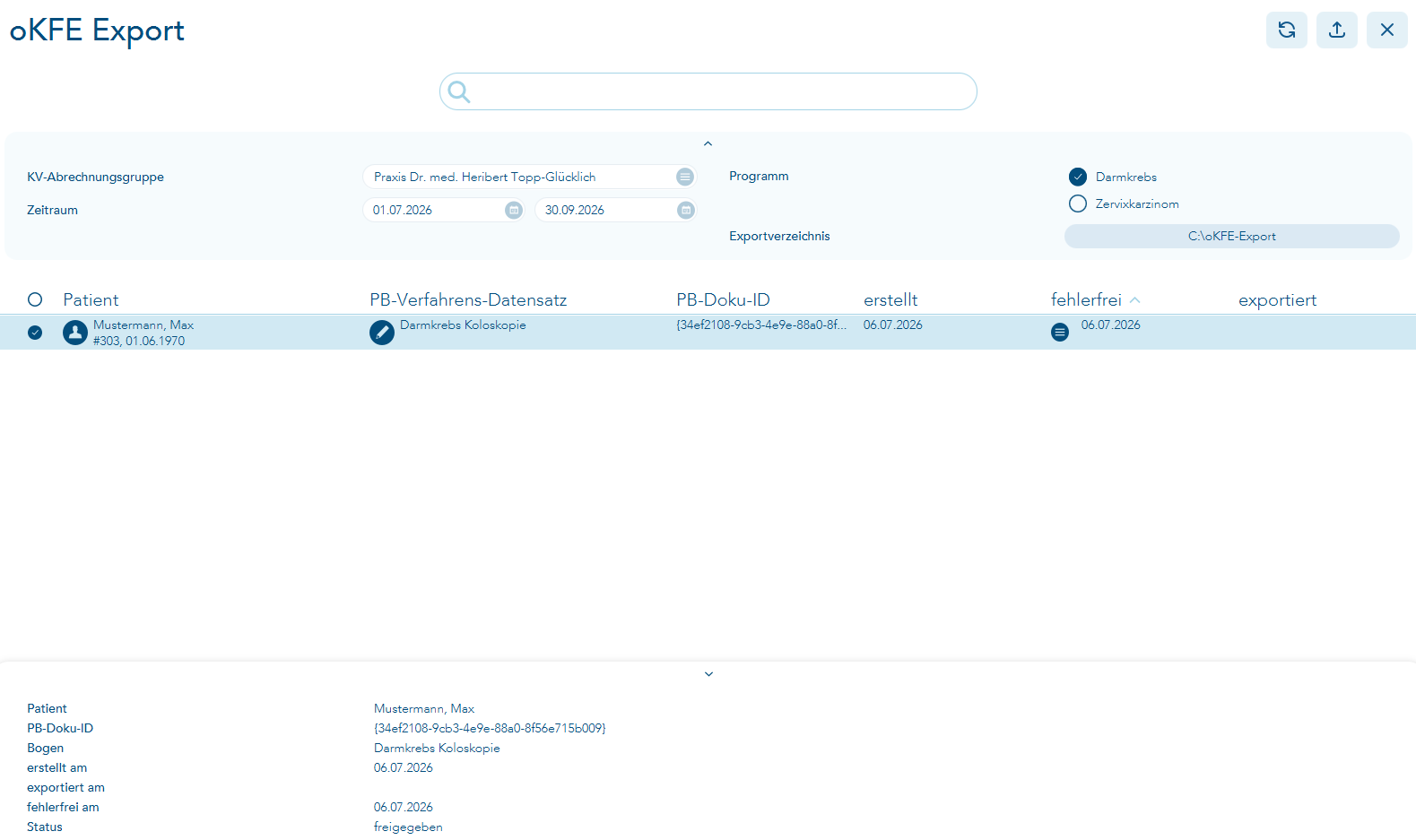
Task: Click the Bogen value Darmkrebs Koloskopie in details
Action: [x=437, y=748]
